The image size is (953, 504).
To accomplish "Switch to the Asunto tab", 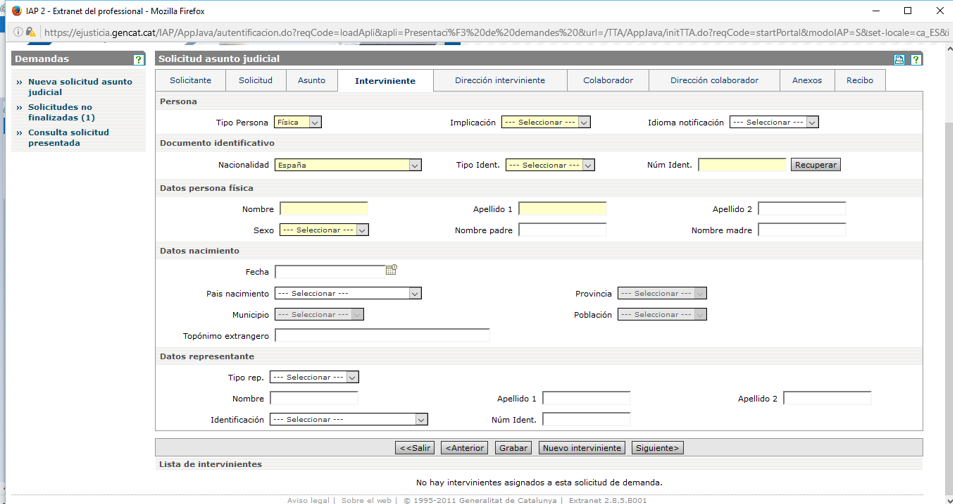I will pos(311,80).
